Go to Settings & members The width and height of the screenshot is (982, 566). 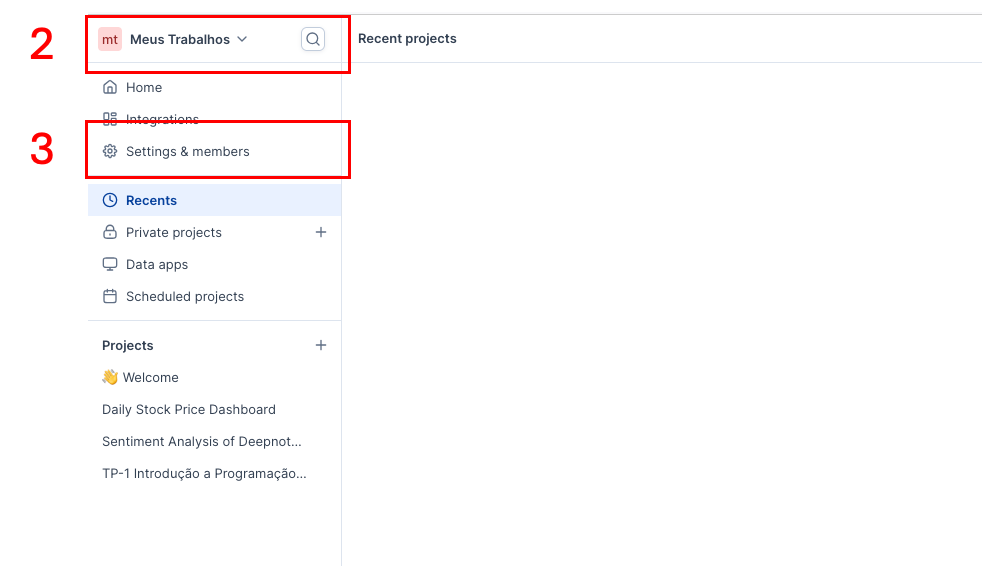click(x=188, y=152)
